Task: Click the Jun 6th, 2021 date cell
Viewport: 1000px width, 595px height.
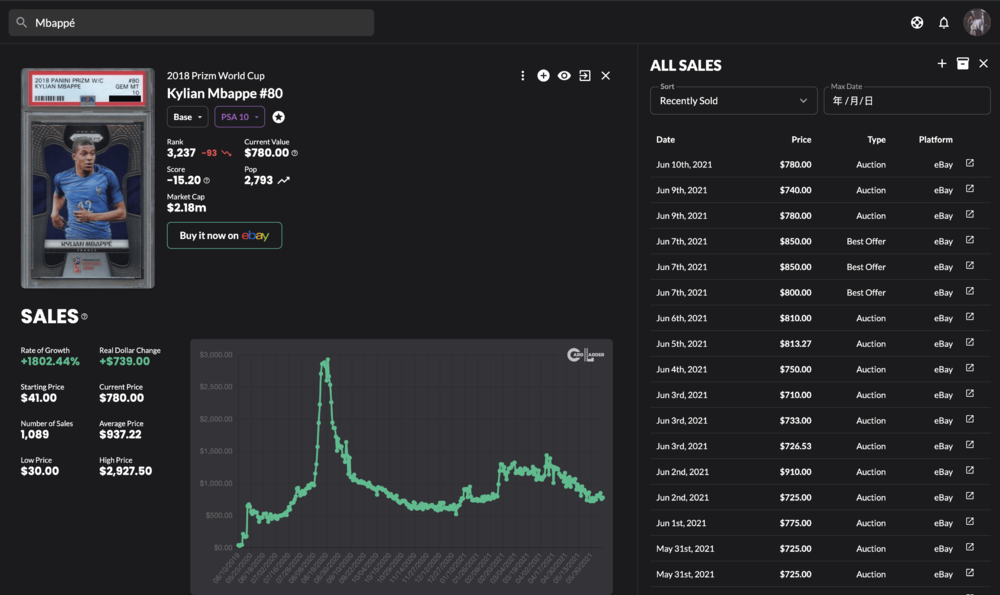Action: click(681, 318)
